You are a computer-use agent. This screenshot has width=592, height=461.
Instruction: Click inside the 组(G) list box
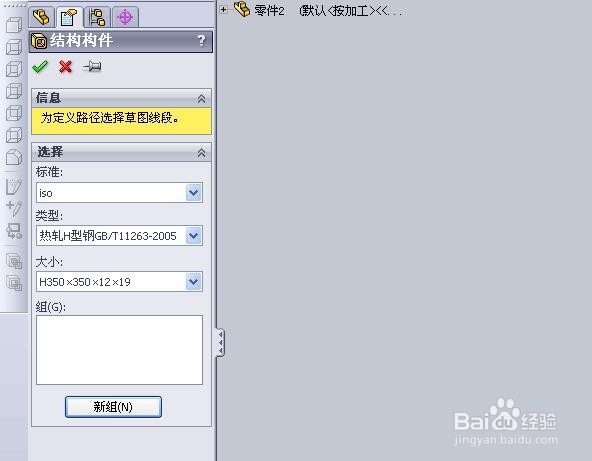(119, 350)
